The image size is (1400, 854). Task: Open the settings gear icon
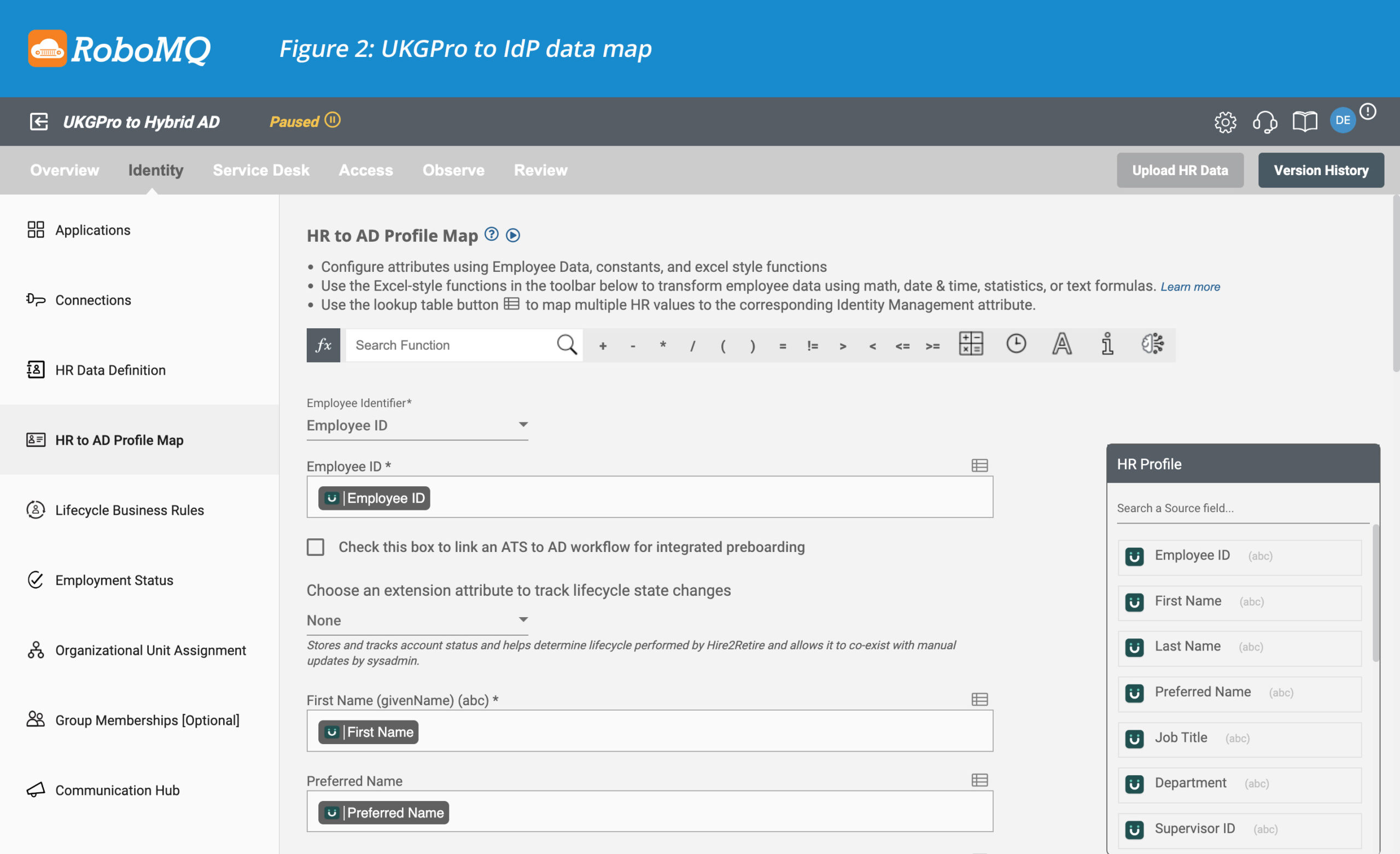tap(1225, 121)
